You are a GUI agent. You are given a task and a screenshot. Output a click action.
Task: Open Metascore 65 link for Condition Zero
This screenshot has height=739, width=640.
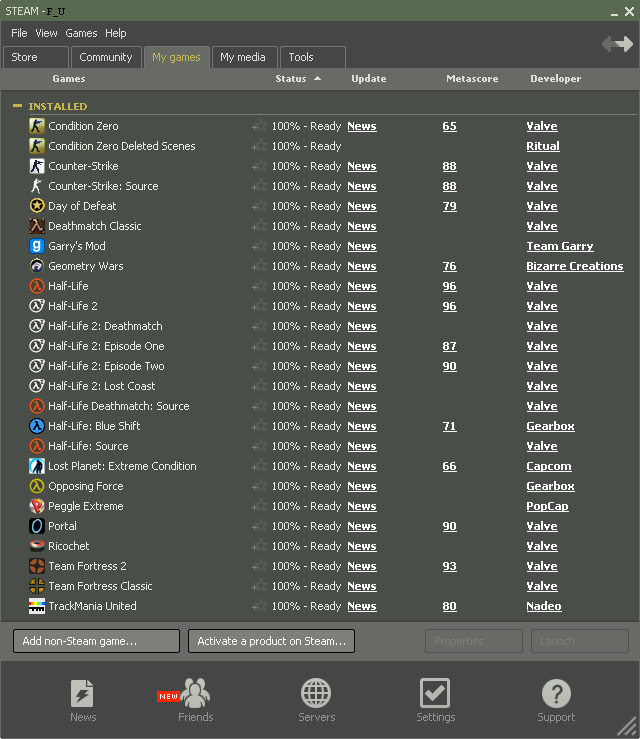450,126
